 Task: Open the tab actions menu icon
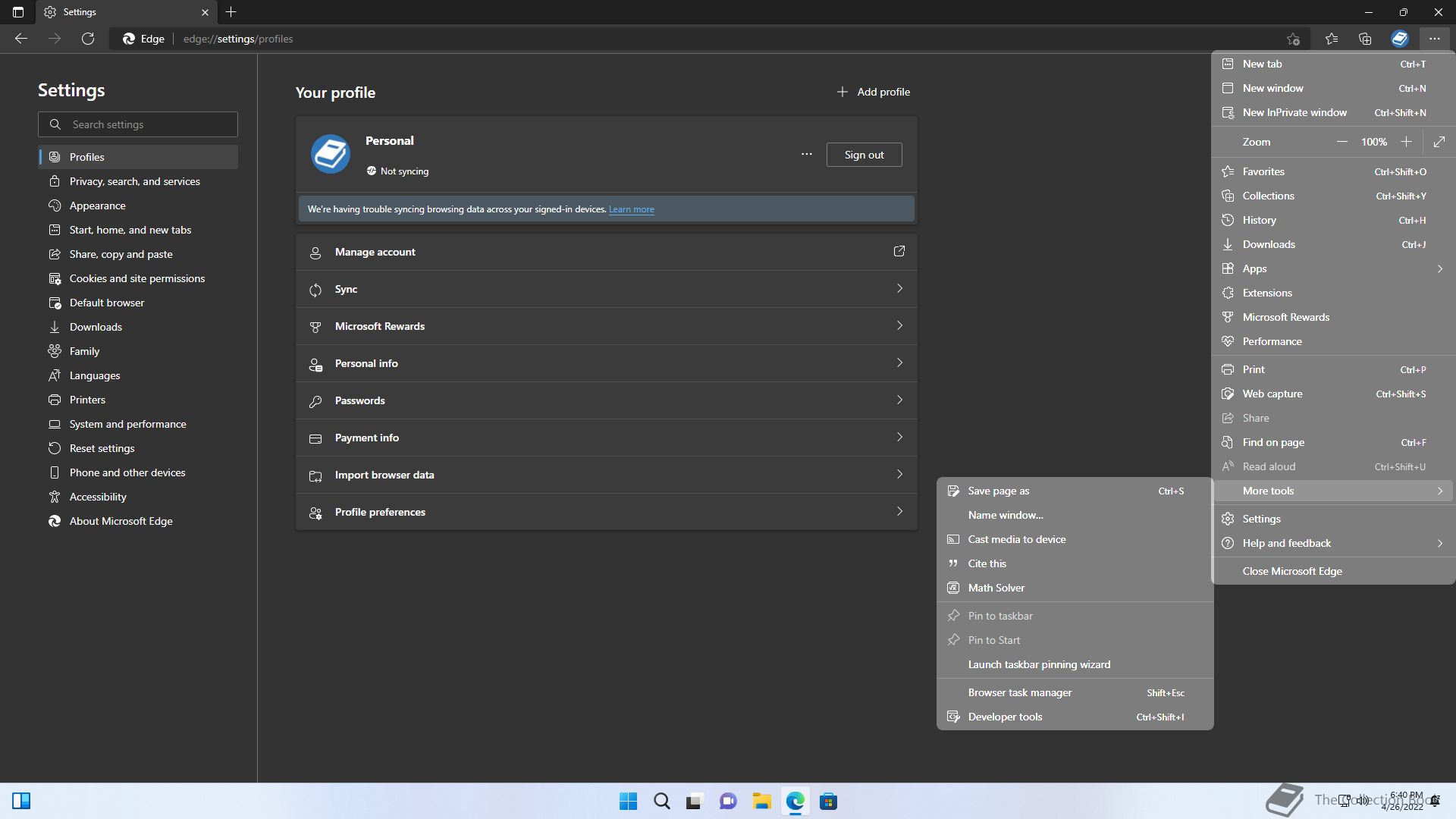(18, 12)
